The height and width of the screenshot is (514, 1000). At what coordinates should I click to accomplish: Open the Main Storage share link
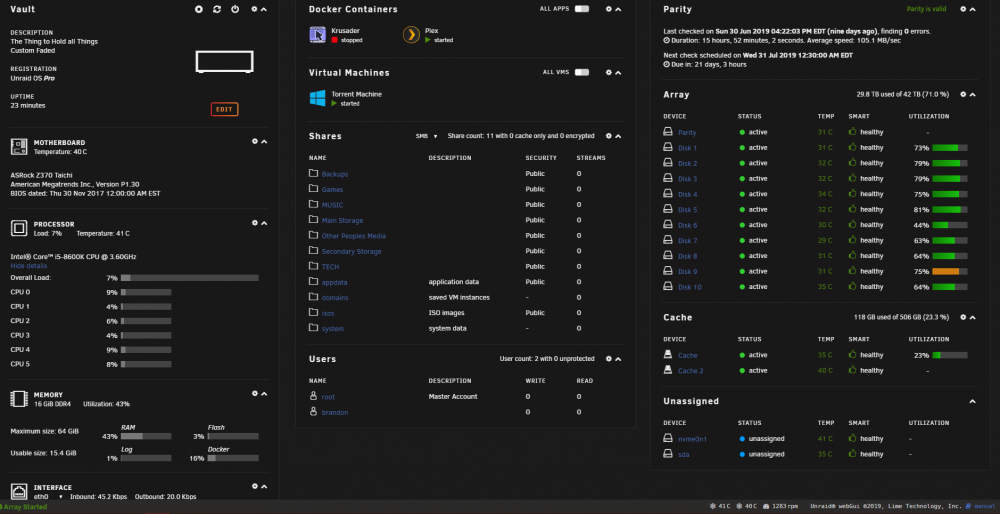[x=342, y=221]
